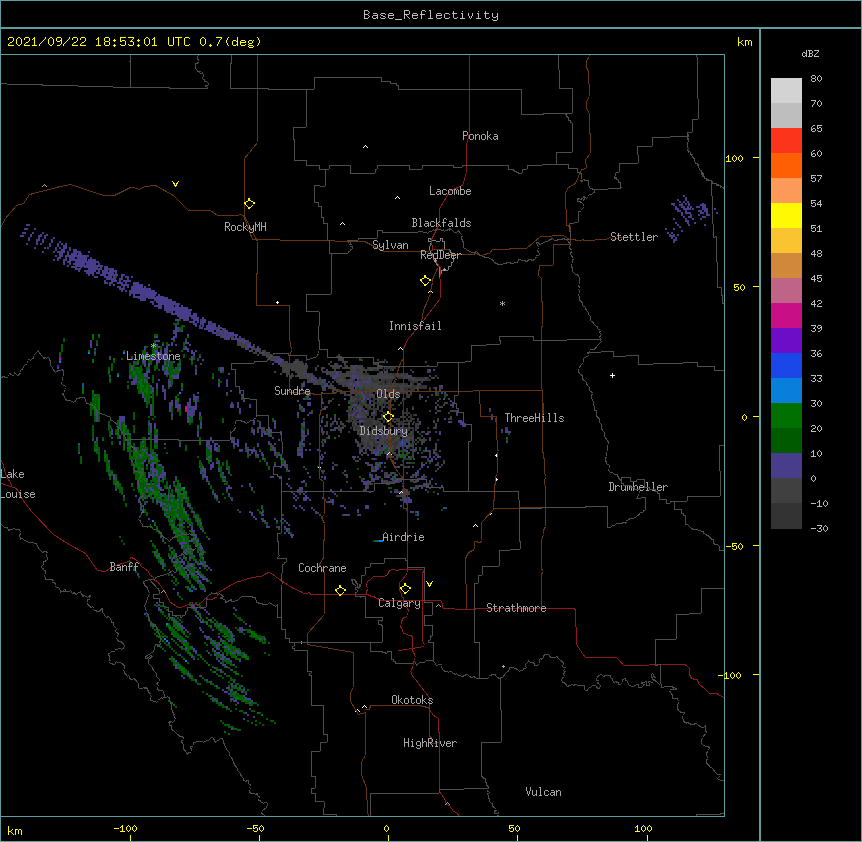Select the 65 dBZ red legend swatch
Image resolution: width=862 pixels, height=842 pixels.
click(786, 141)
